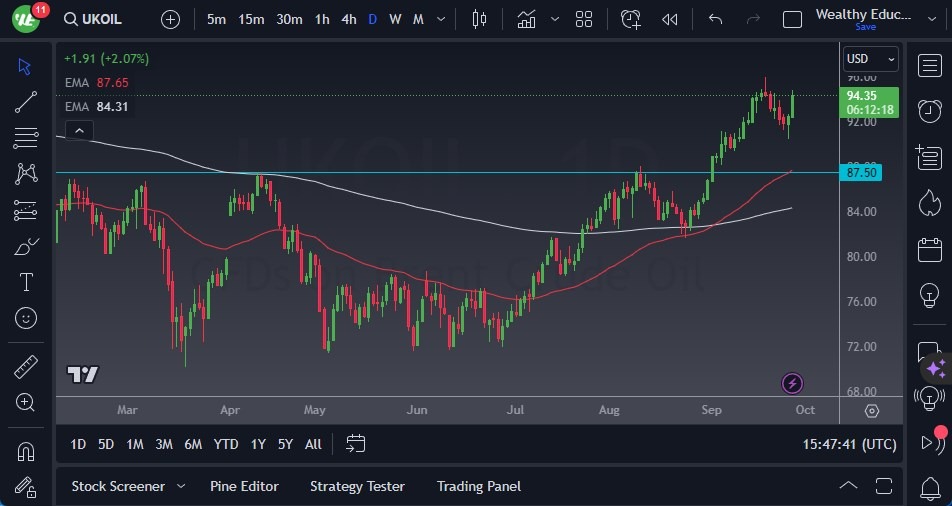952x506 pixels.
Task: Toggle lock all drawing tools
Action: coord(27,488)
